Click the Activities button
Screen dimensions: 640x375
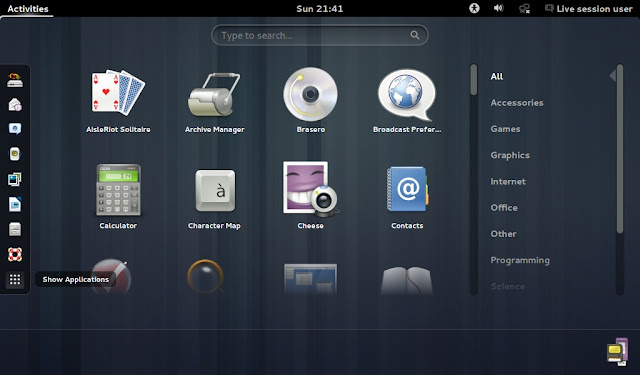tap(28, 9)
